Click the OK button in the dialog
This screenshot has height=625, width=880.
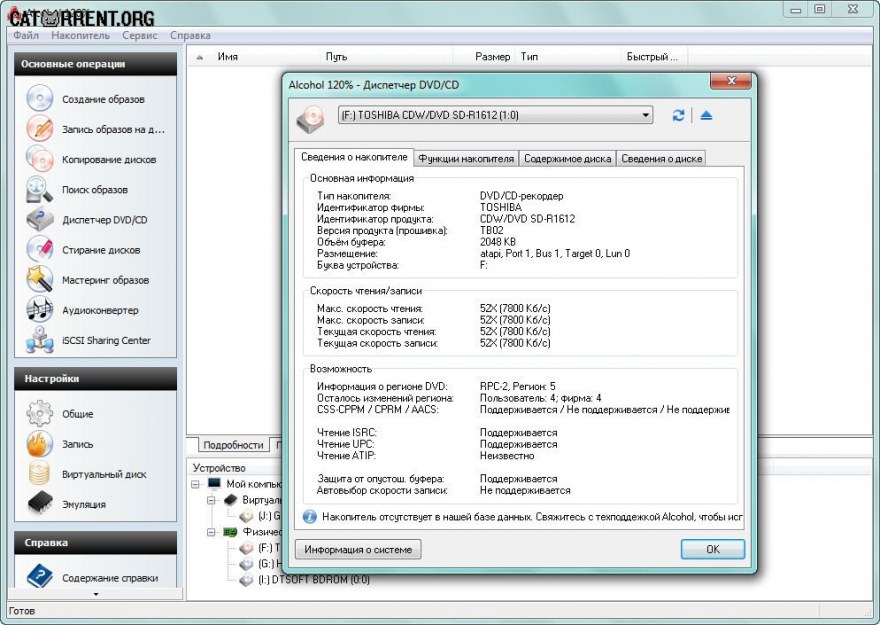click(x=713, y=549)
